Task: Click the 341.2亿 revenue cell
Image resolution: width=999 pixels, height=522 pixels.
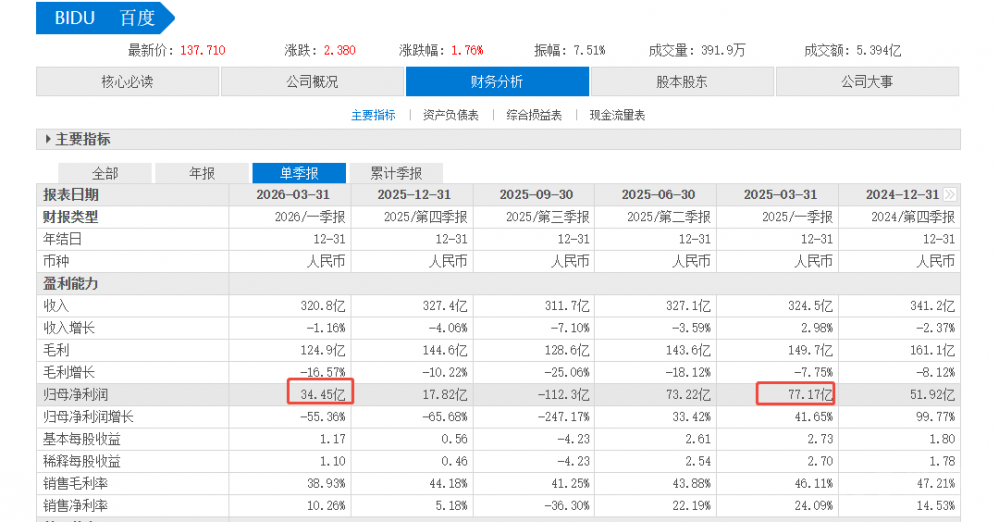Action: (x=932, y=306)
